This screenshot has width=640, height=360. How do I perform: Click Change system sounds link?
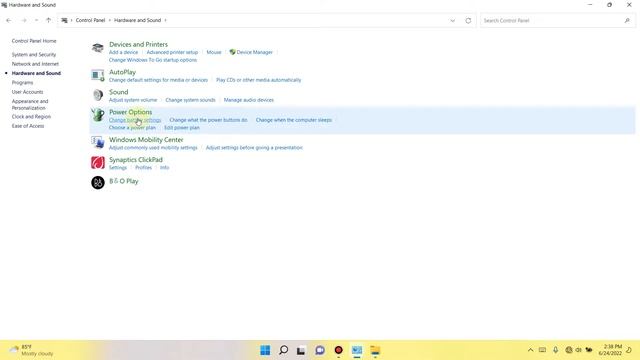(190, 100)
